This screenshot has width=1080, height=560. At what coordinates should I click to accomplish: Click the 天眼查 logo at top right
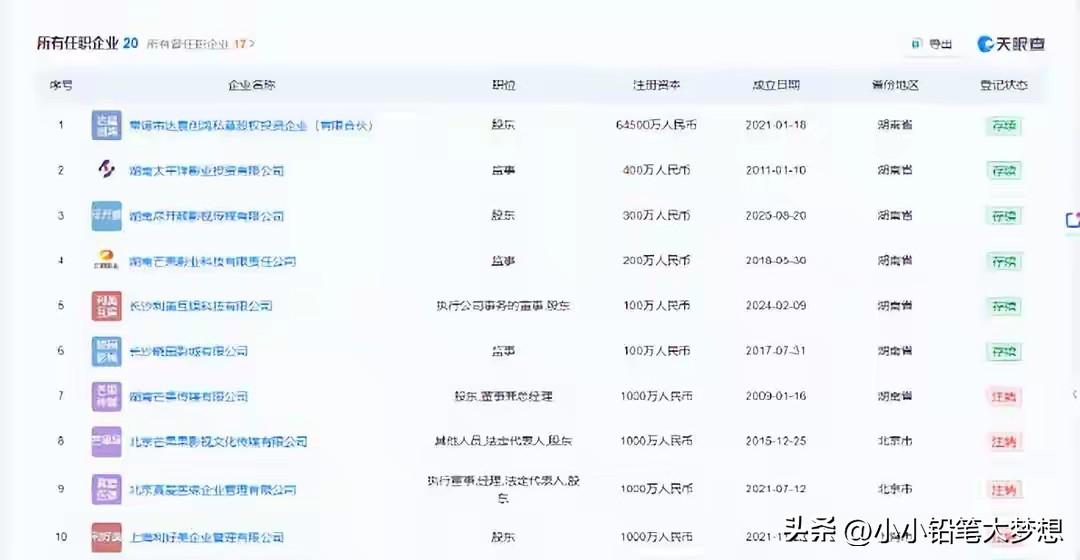(x=1010, y=43)
